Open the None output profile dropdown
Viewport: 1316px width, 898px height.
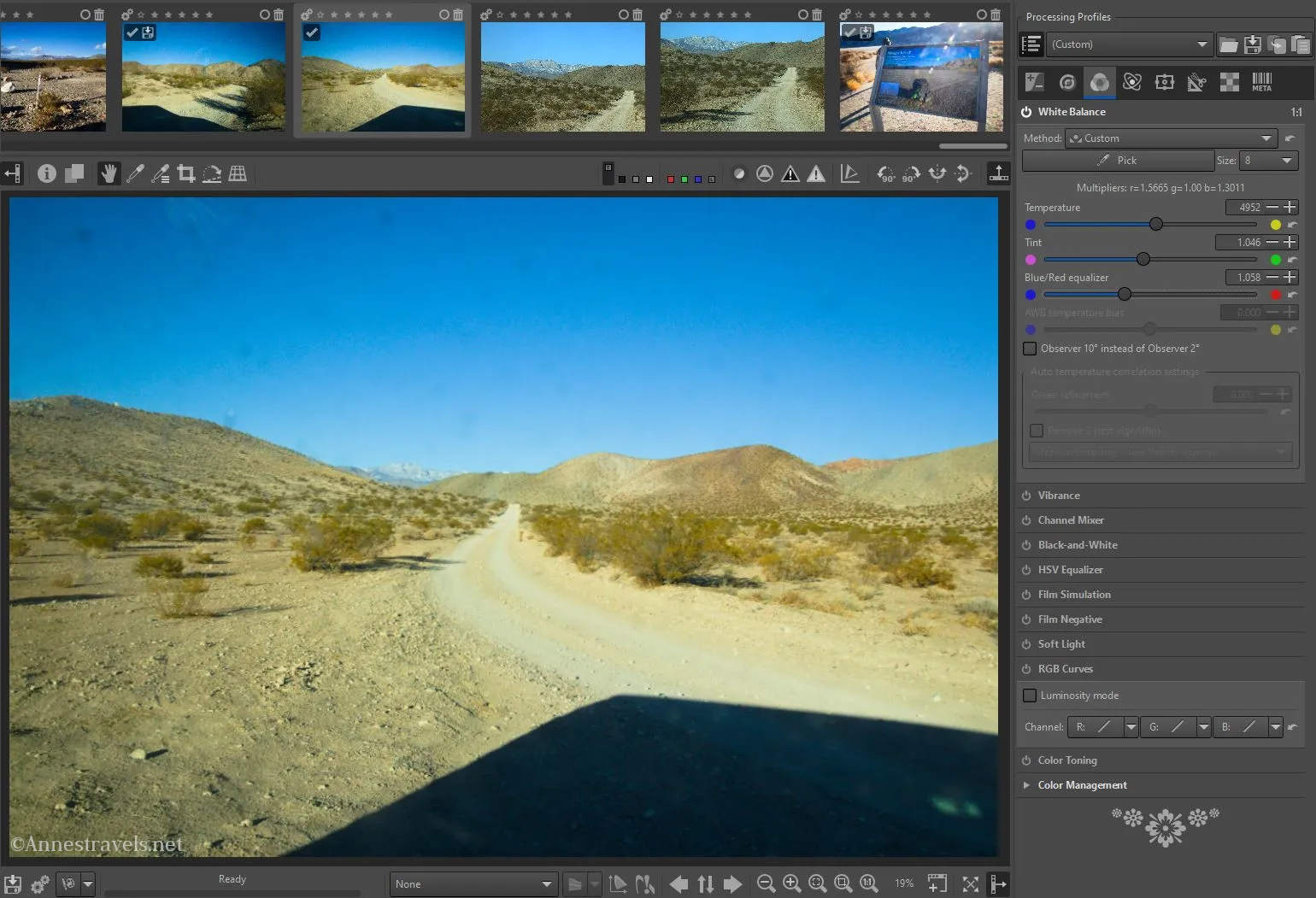tap(474, 884)
